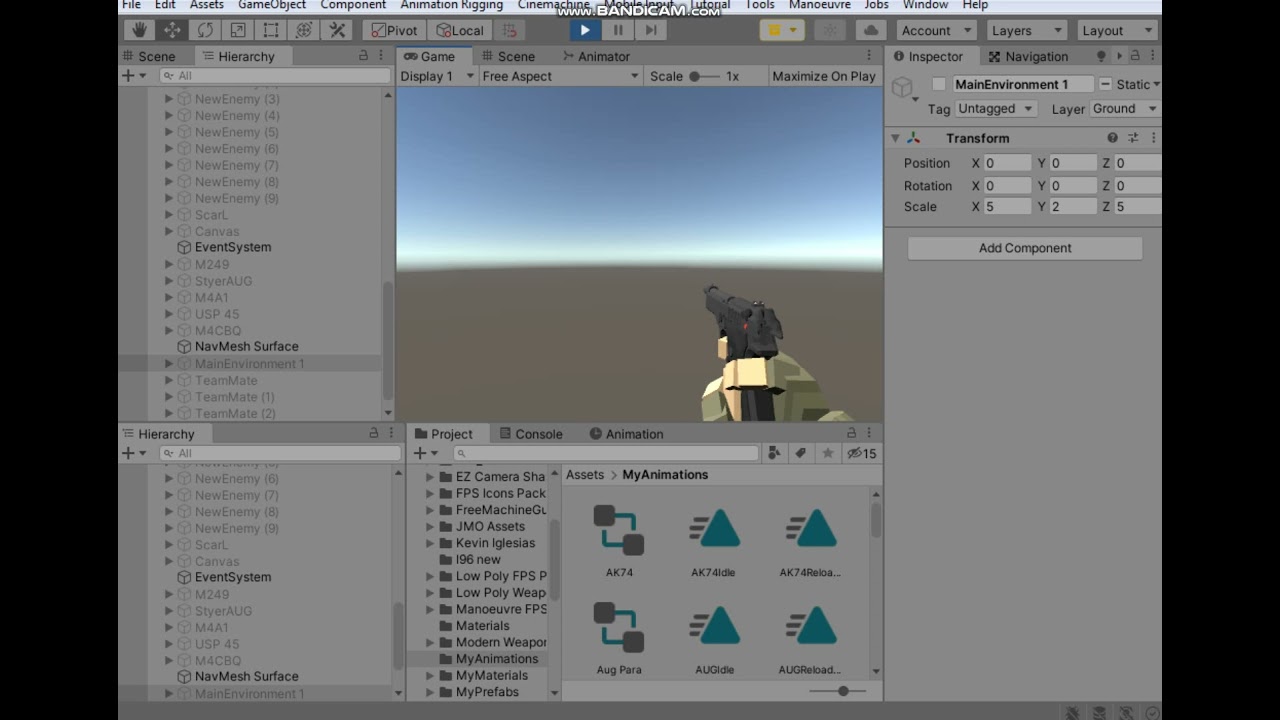Open the Account dropdown
This screenshot has height=720, width=1280.
936,30
